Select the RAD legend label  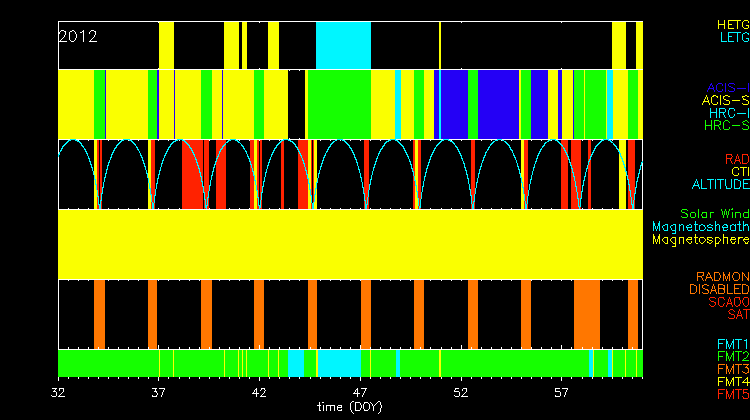coord(736,159)
